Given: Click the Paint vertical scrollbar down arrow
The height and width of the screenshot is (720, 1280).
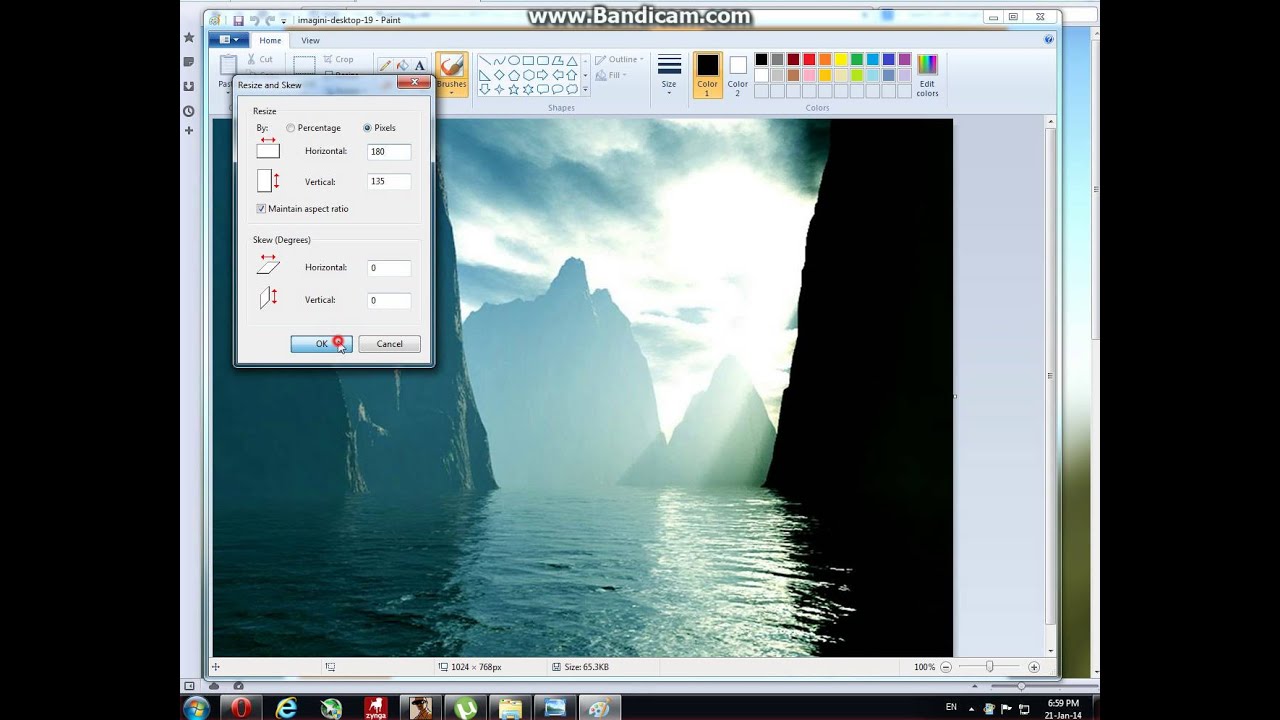Looking at the screenshot, I should point(1050,650).
